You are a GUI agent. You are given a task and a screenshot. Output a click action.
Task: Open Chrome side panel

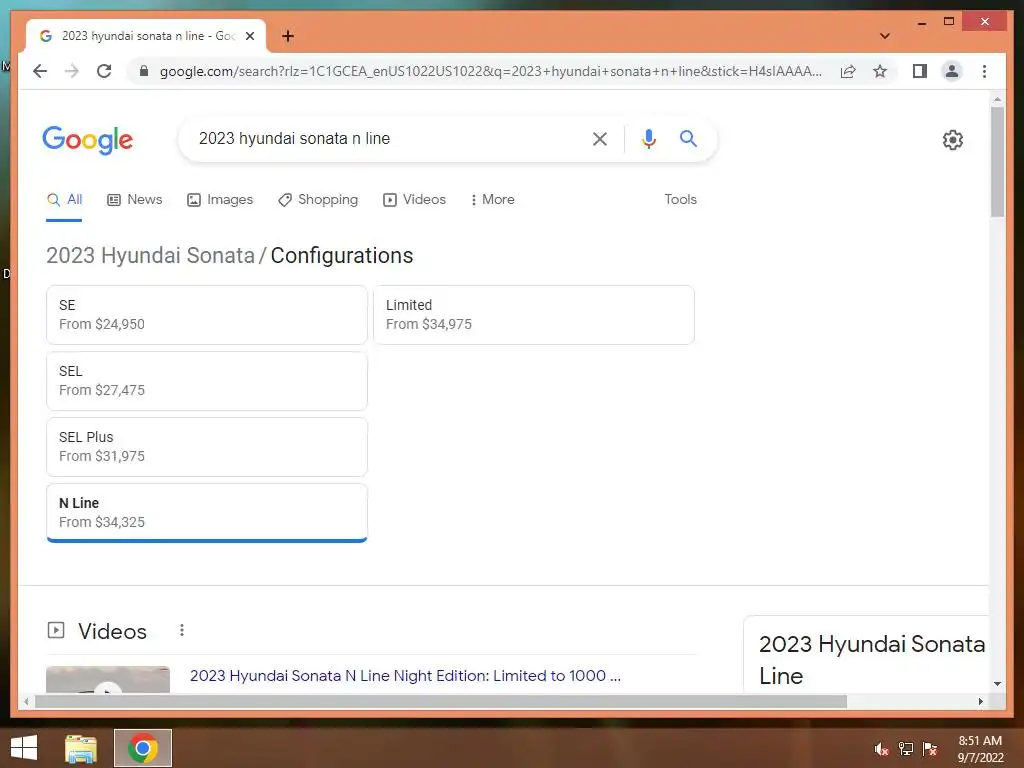(920, 71)
